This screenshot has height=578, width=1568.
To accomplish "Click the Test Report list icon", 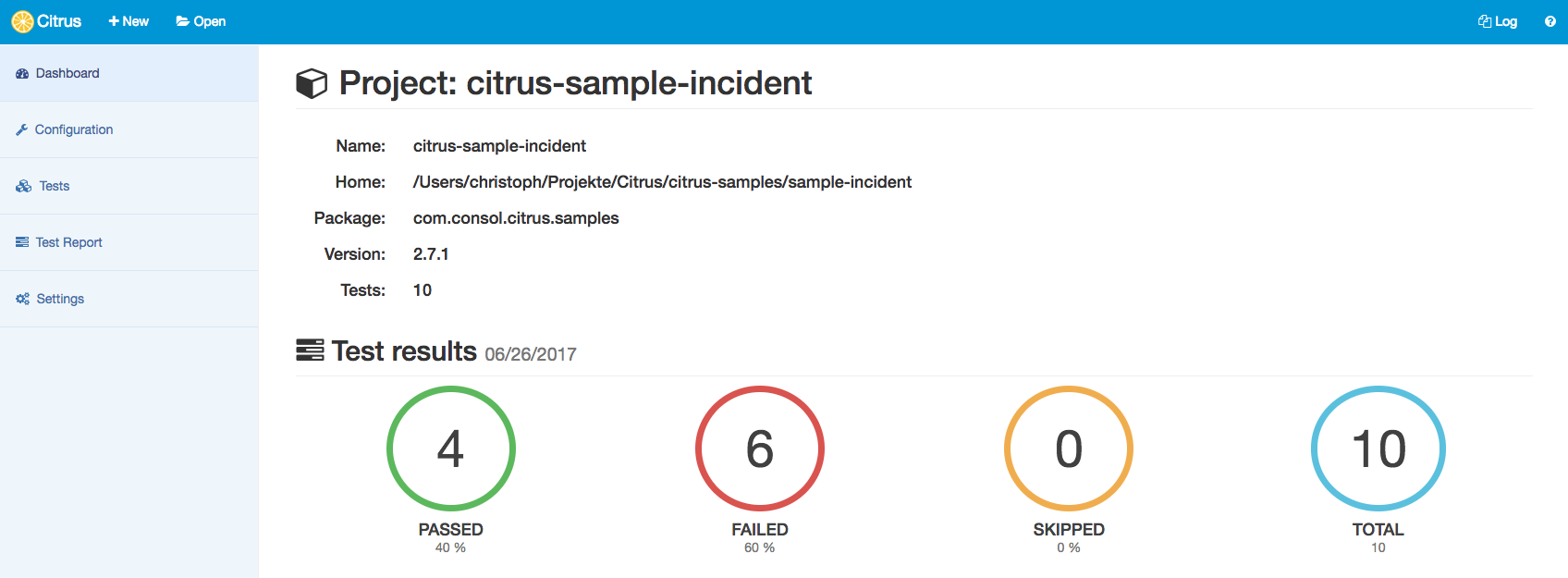I will 22,242.
